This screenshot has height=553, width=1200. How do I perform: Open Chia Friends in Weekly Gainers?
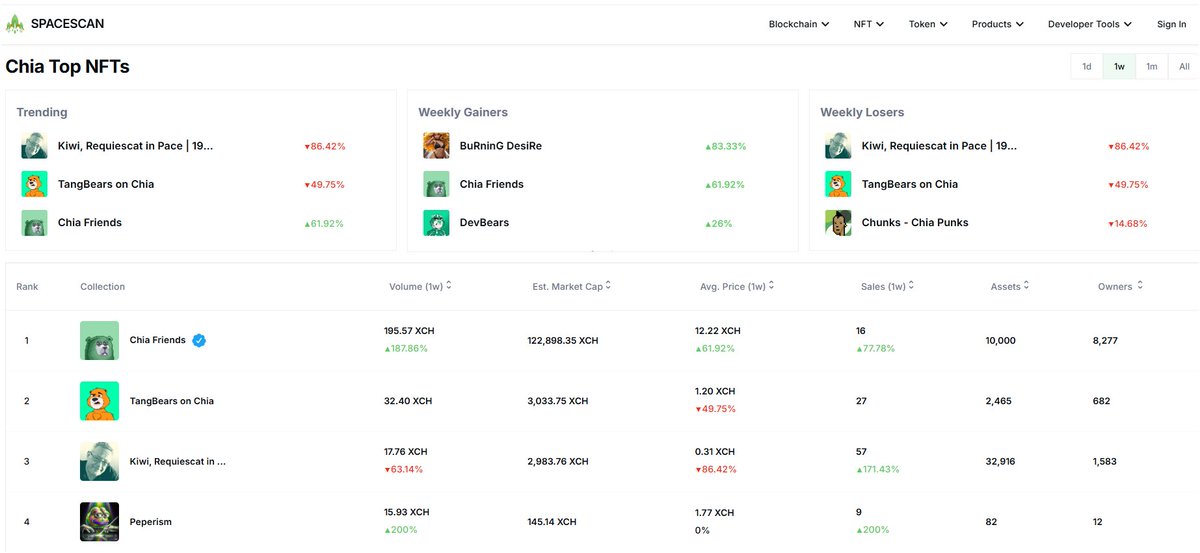[x=492, y=184]
